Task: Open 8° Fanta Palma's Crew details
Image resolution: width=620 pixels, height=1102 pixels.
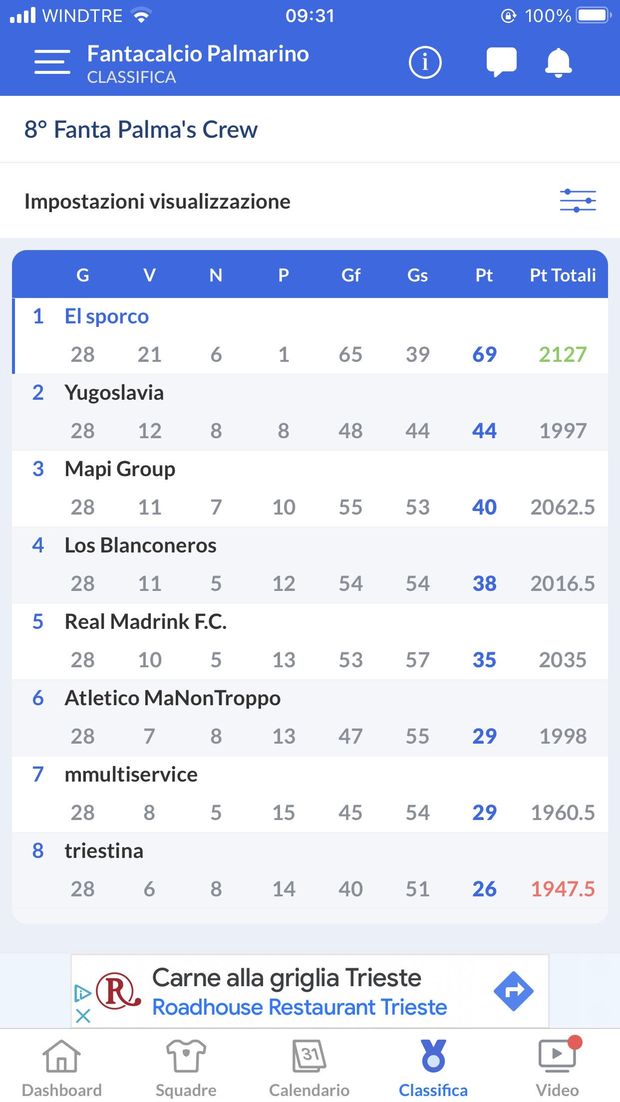Action: pyautogui.click(x=141, y=130)
